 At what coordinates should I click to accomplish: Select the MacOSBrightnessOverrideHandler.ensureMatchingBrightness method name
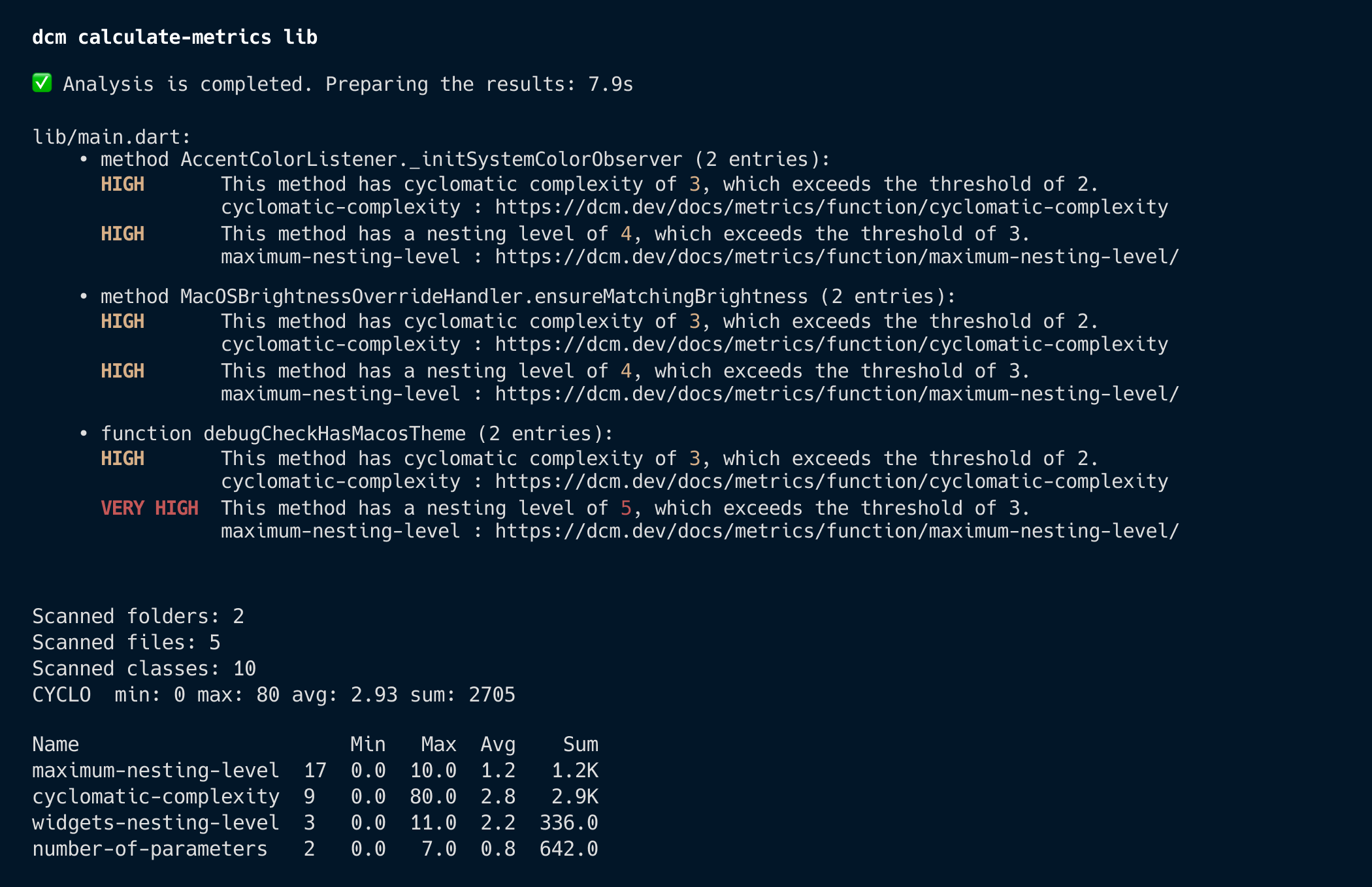click(x=494, y=297)
